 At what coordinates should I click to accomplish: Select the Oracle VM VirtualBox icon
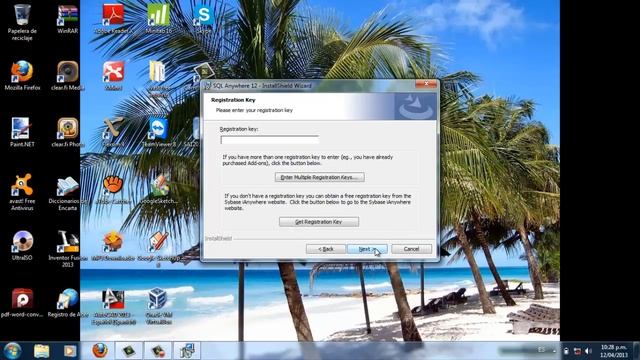(x=158, y=306)
